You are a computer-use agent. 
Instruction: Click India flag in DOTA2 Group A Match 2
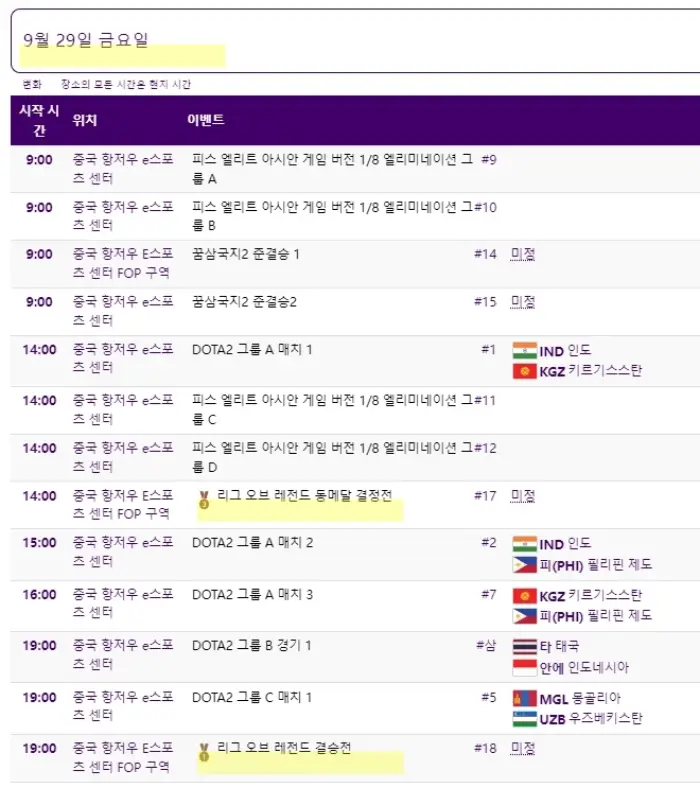(x=524, y=544)
